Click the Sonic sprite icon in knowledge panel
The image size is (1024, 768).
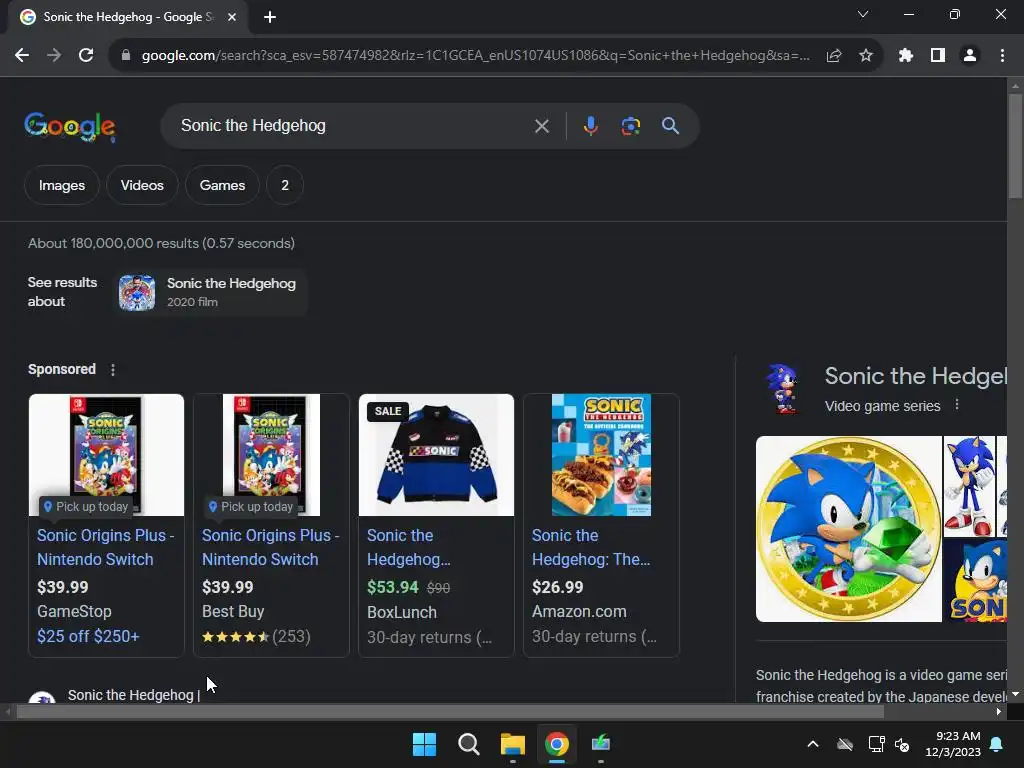[x=782, y=389]
